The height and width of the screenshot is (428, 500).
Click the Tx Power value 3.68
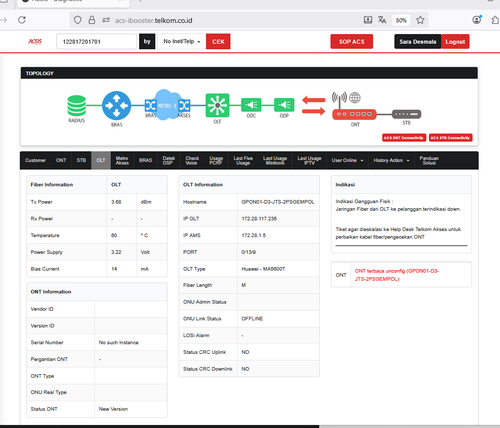(x=116, y=202)
